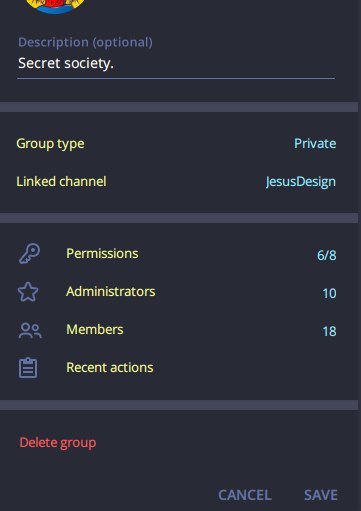The image size is (361, 511).
Task: Click the JesusDesign linked channel
Action: (x=301, y=182)
